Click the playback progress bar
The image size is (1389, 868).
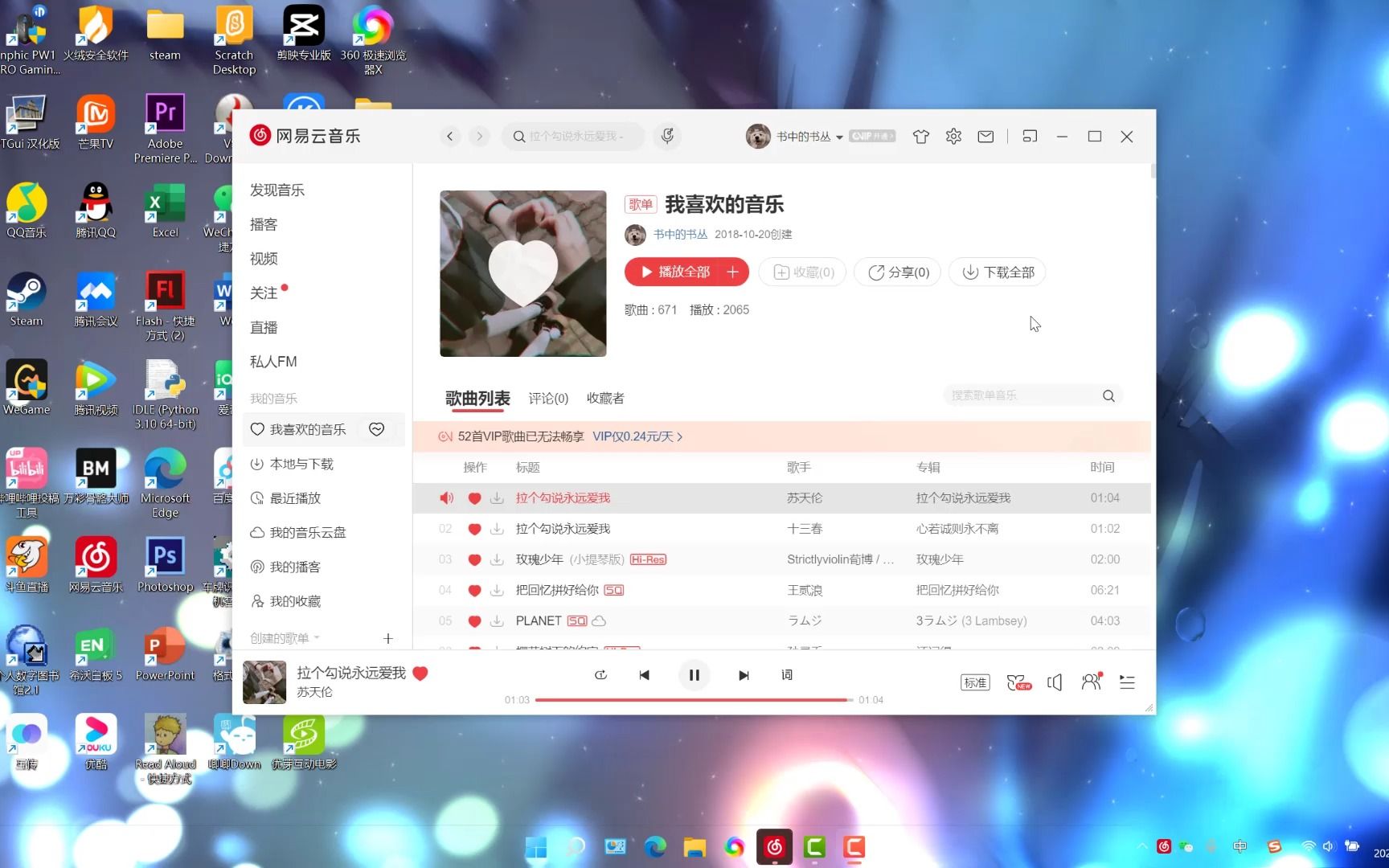pos(694,700)
